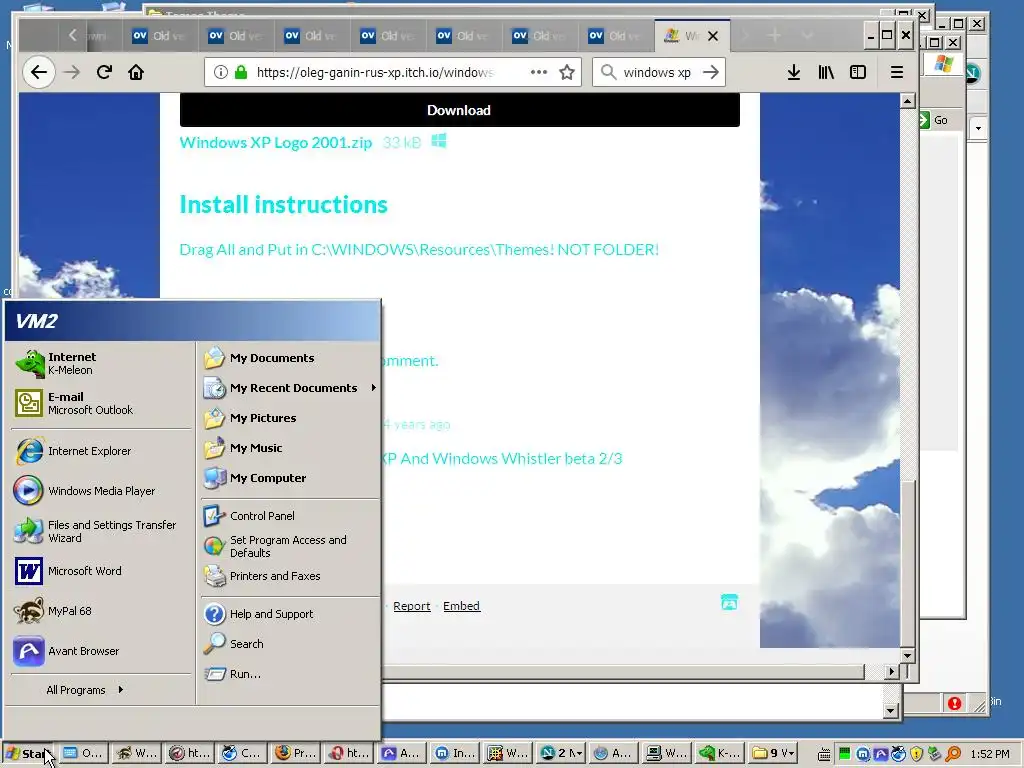The image size is (1024, 768).
Task: Open Set Program Access and Defaults
Action: coord(289,546)
